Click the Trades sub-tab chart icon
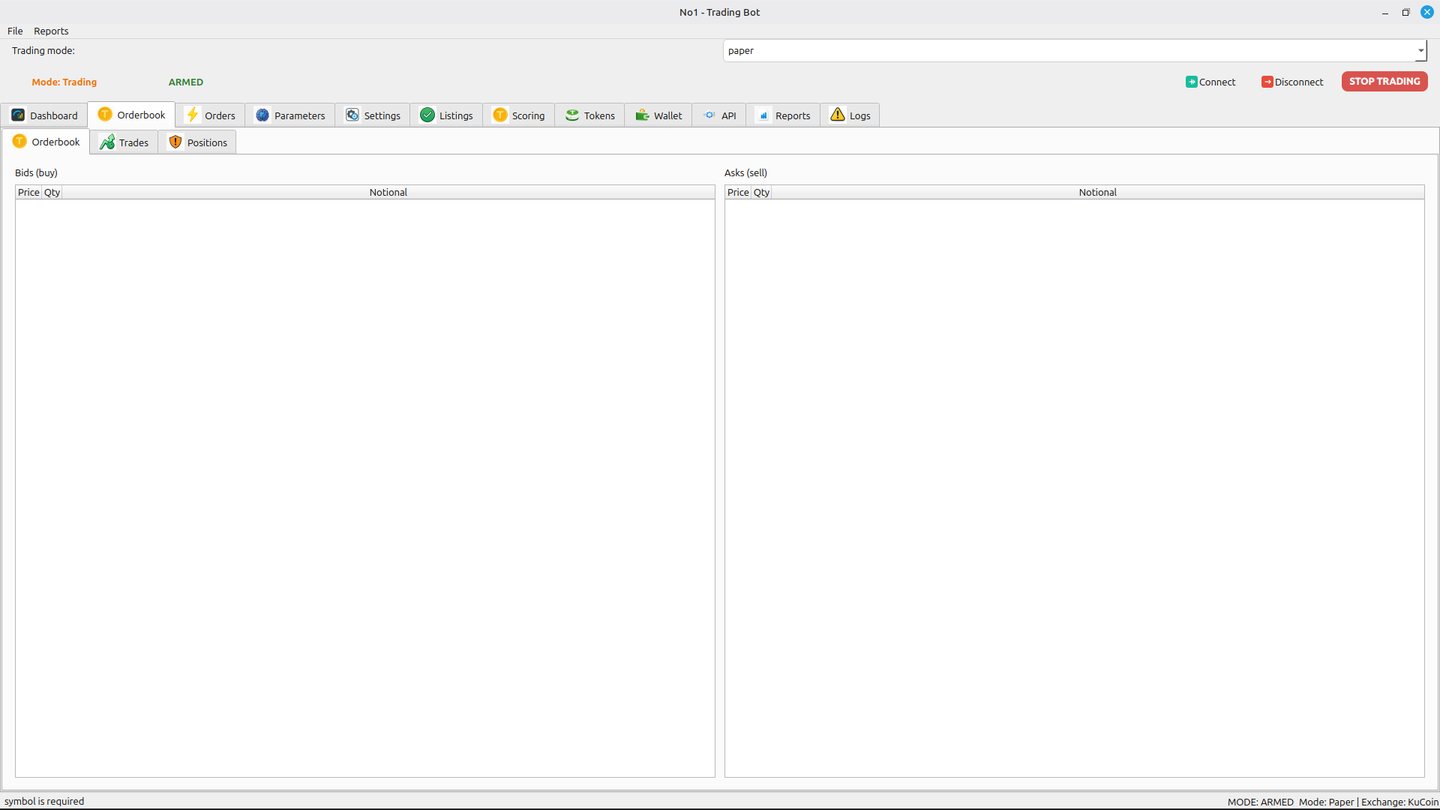 coord(107,142)
